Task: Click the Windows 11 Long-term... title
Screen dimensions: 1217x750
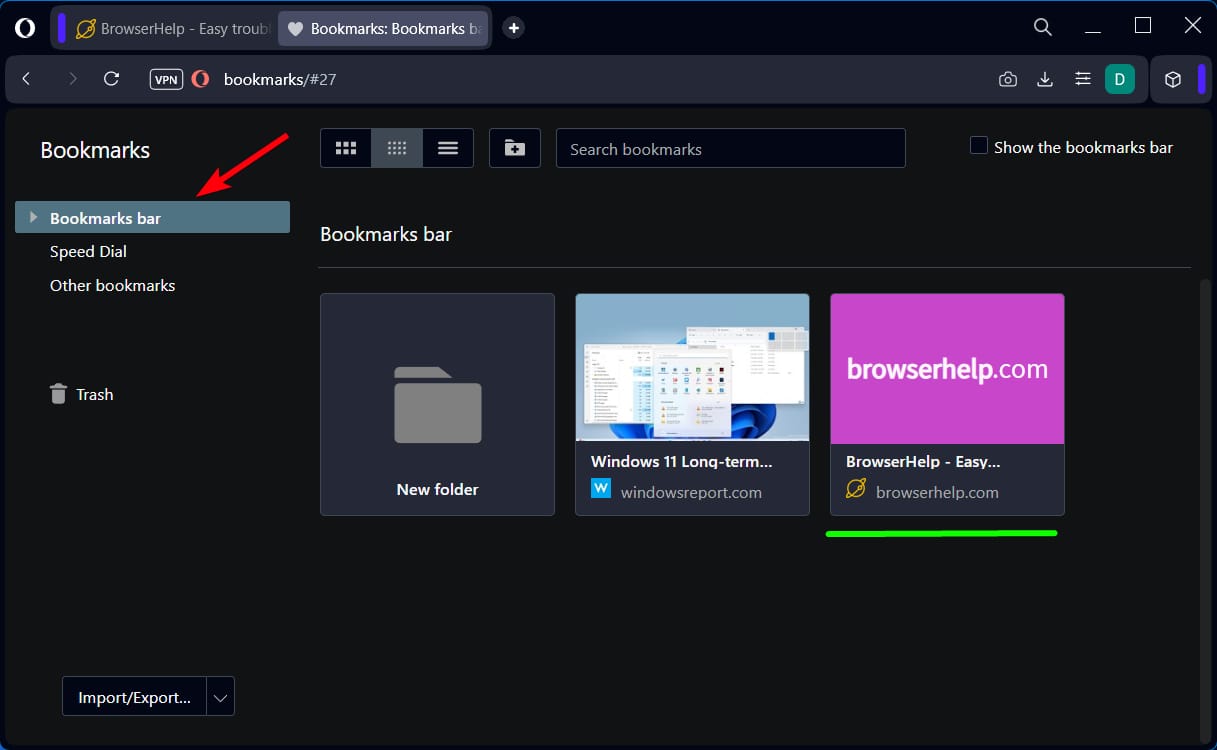Action: click(682, 462)
